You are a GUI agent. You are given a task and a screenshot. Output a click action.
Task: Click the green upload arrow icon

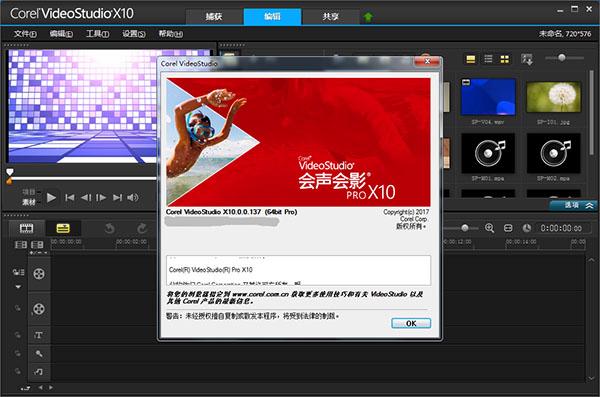368,16
